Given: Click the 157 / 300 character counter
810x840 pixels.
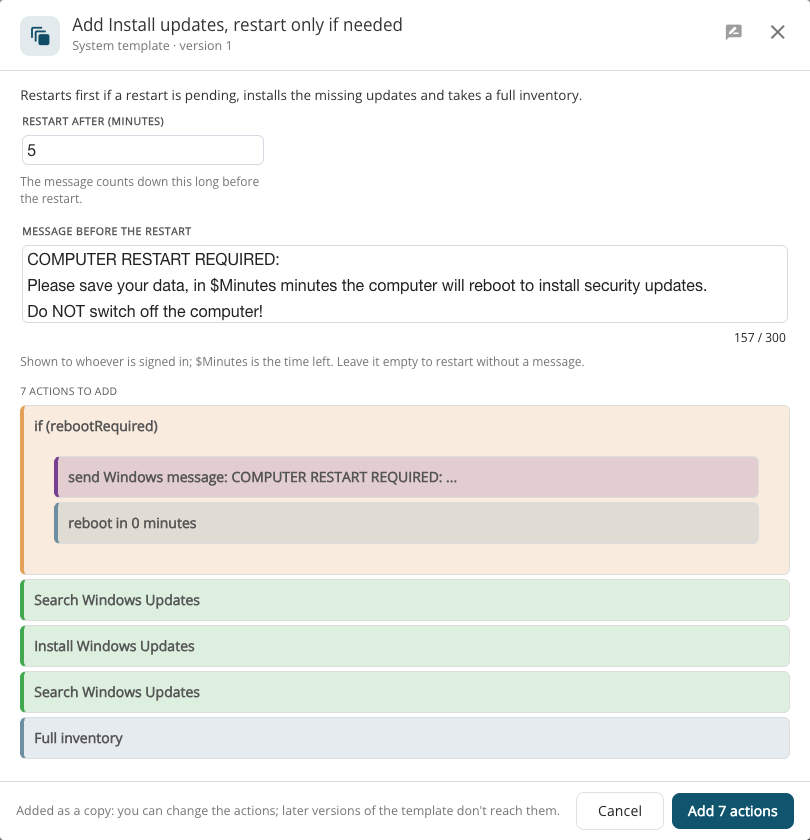Looking at the screenshot, I should pyautogui.click(x=760, y=338).
